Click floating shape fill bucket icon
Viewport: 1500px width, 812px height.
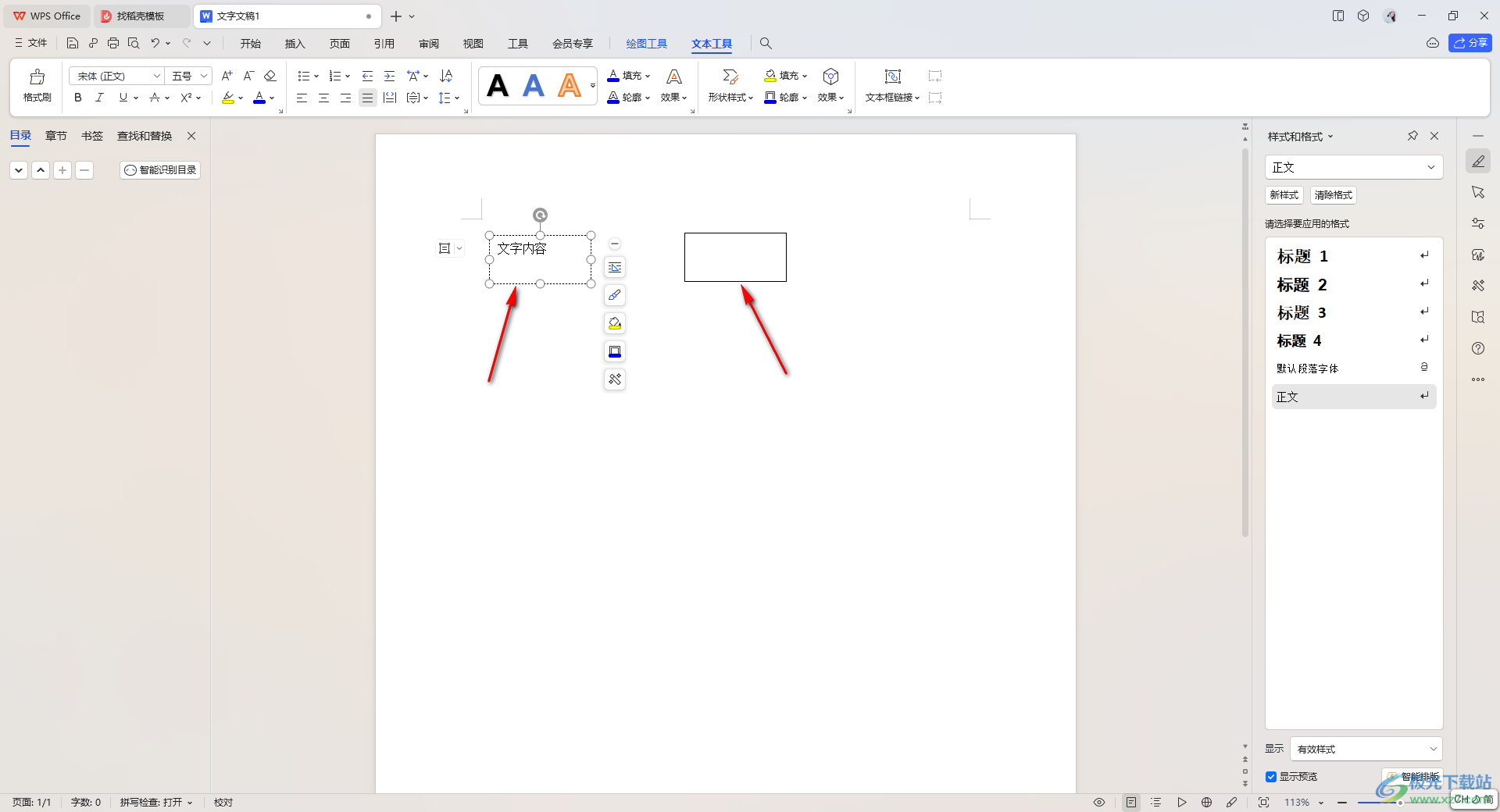click(615, 323)
